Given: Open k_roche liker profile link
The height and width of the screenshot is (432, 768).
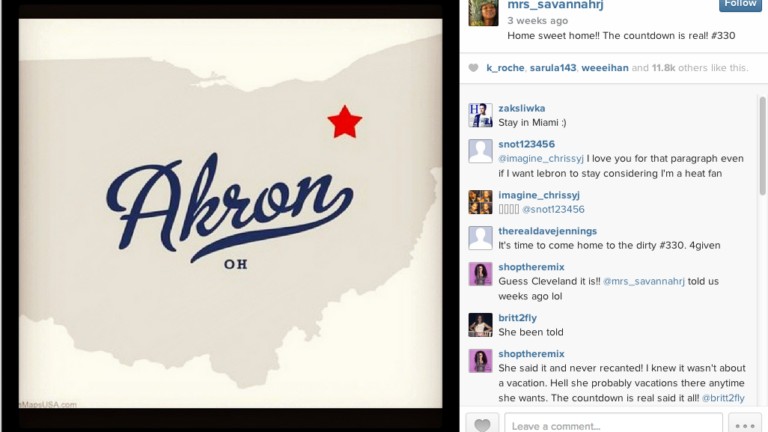Looking at the screenshot, I should point(505,68).
